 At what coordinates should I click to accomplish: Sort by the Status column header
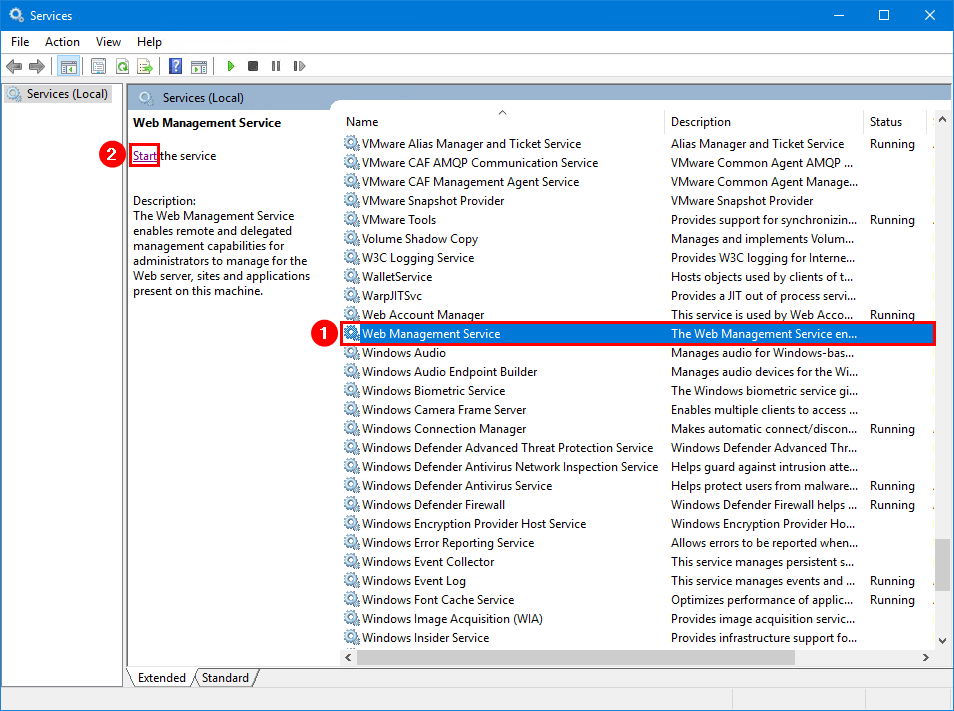tap(894, 122)
